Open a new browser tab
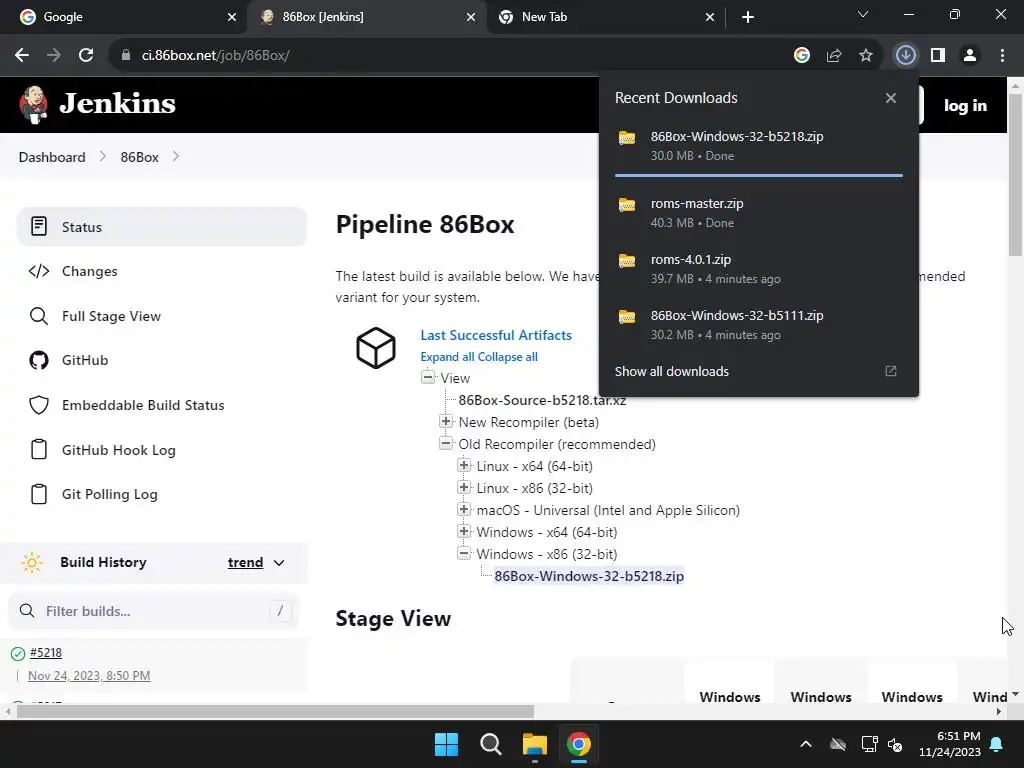The width and height of the screenshot is (1024, 768). 748,17
